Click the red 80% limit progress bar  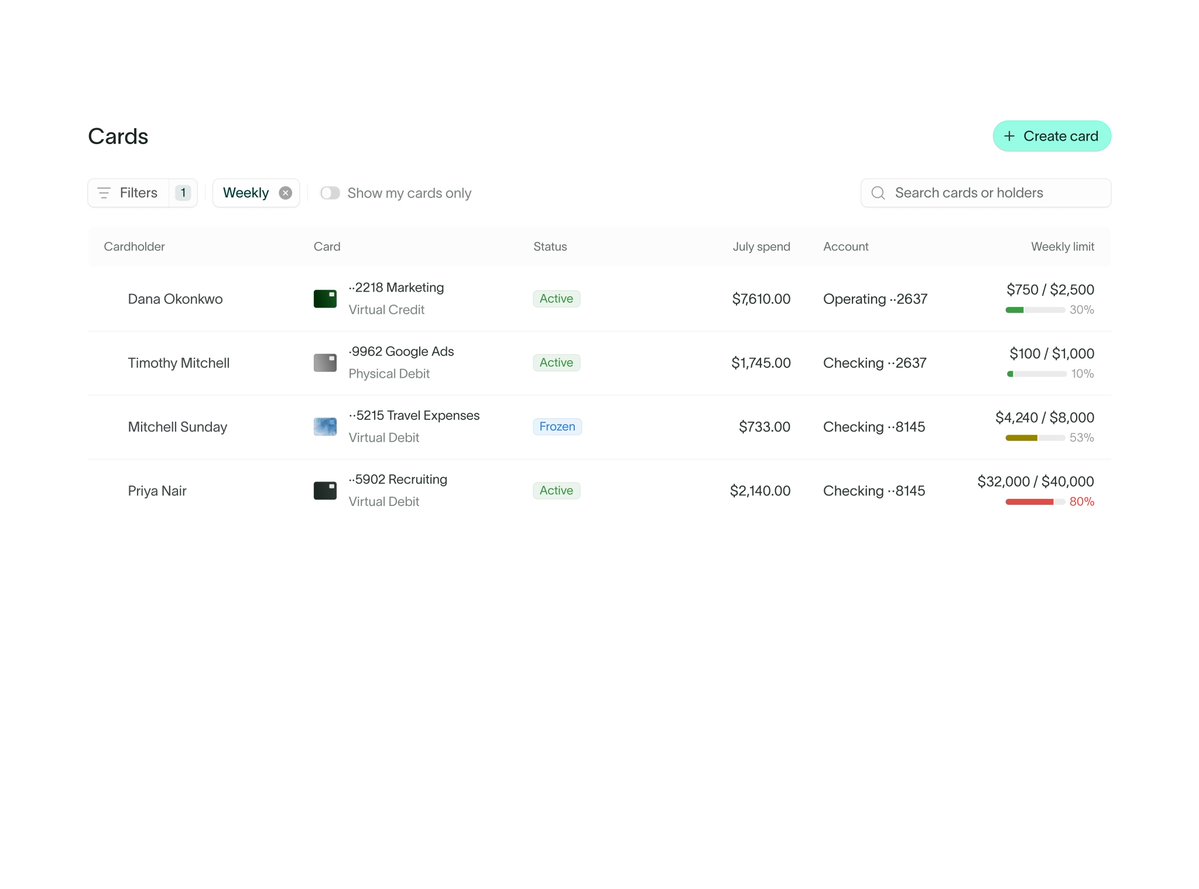(1035, 502)
